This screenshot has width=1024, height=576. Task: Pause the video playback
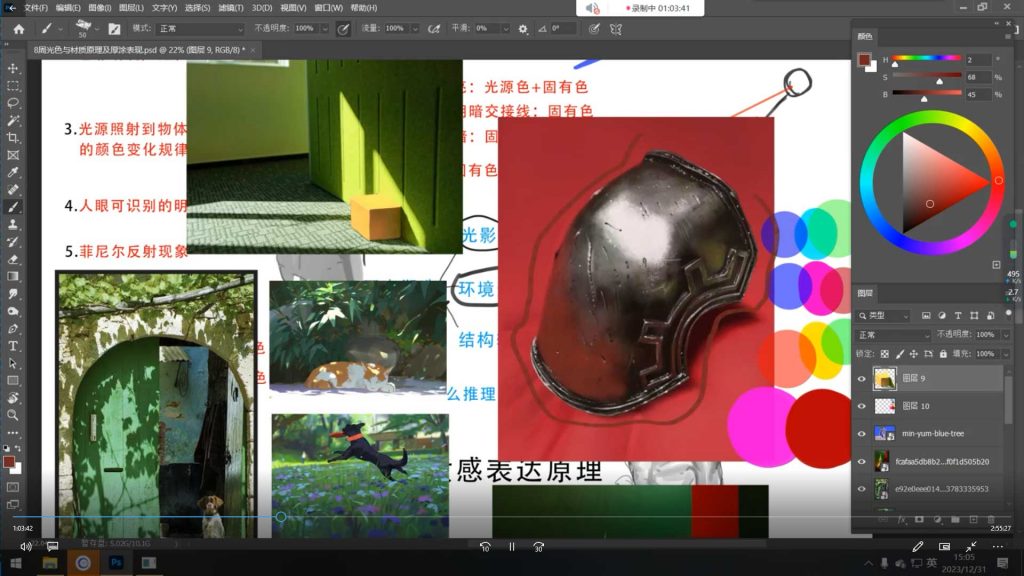click(x=511, y=546)
